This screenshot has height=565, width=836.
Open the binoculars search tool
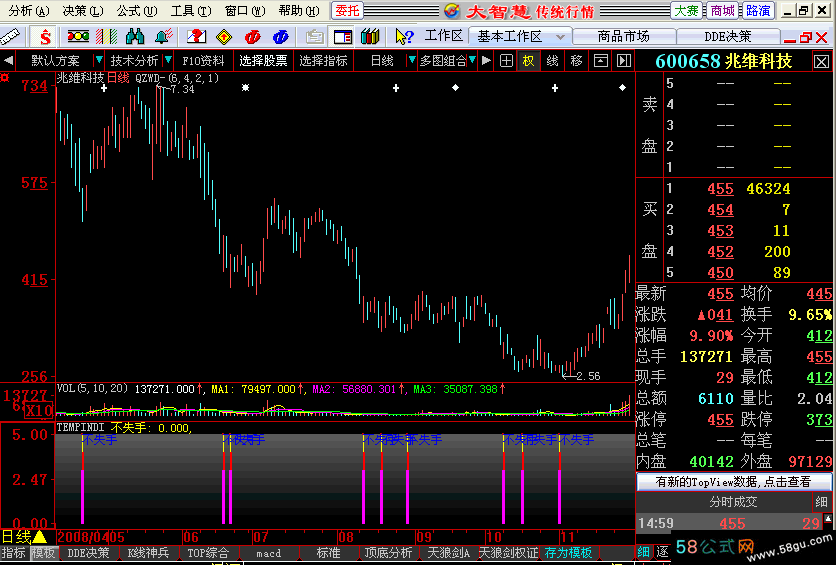(135, 36)
